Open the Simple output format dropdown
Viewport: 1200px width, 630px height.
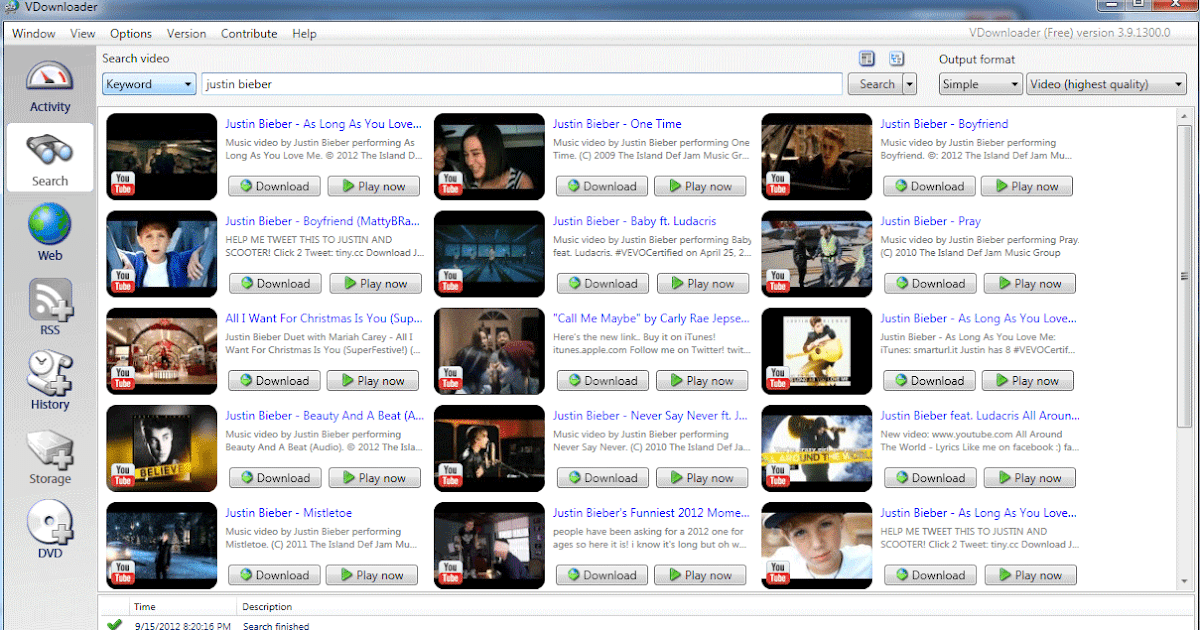980,84
